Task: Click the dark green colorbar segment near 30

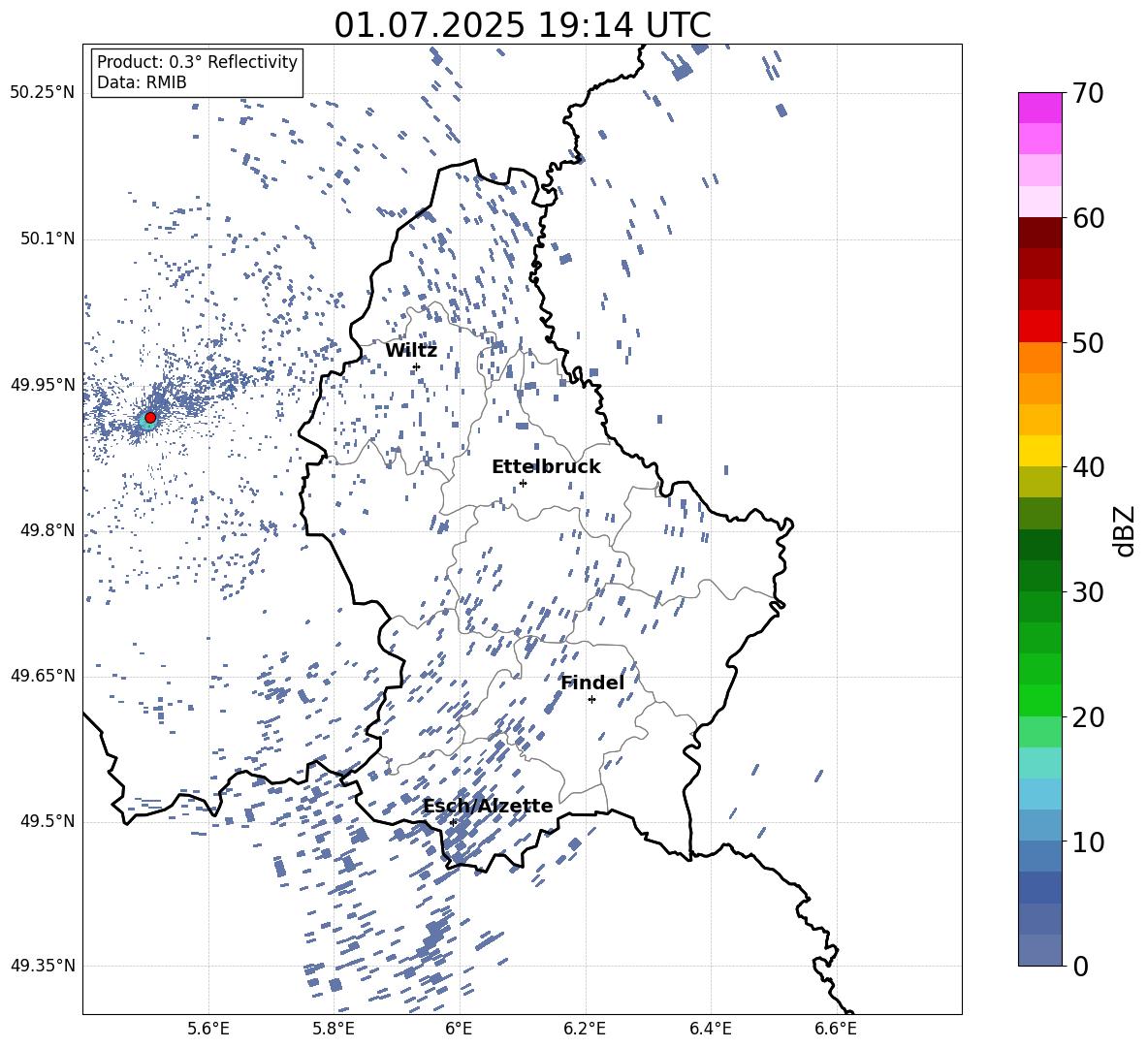Action: pos(1040,576)
